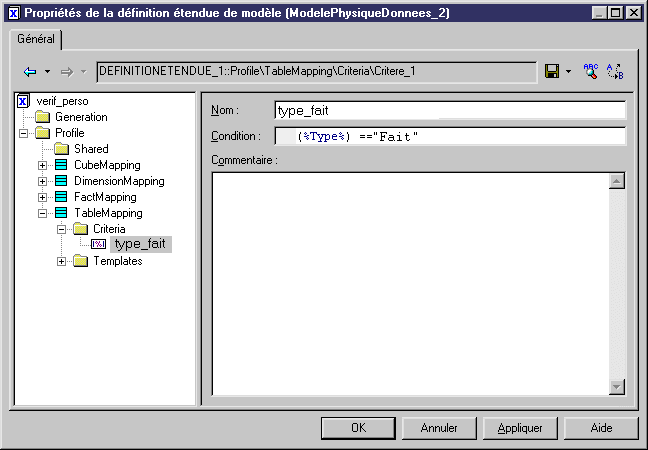Click the forward navigation arrow icon
648x450 pixels.
tap(67, 72)
